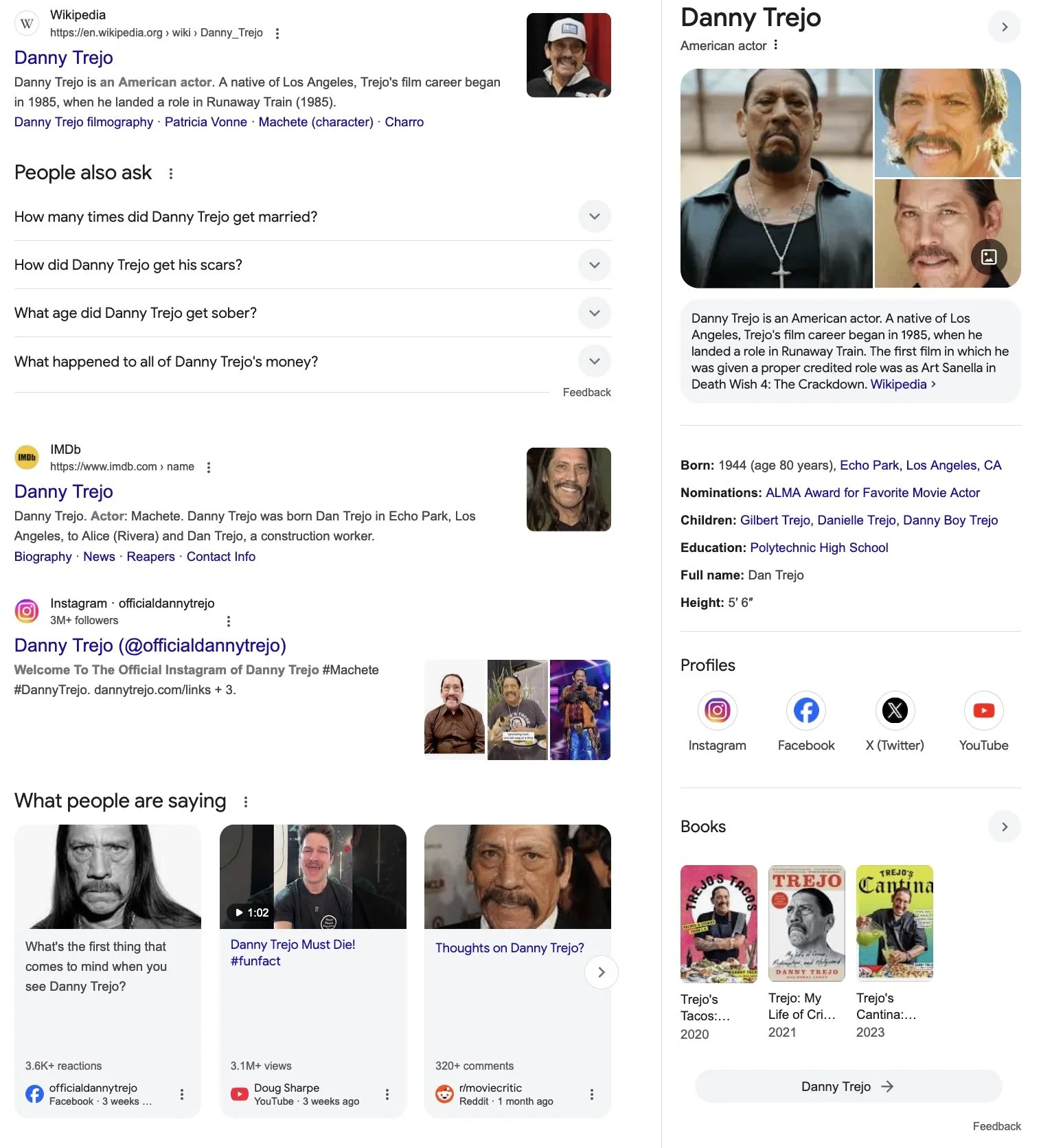
Task: Open the Trejo's Cantina book cover
Action: pos(895,923)
